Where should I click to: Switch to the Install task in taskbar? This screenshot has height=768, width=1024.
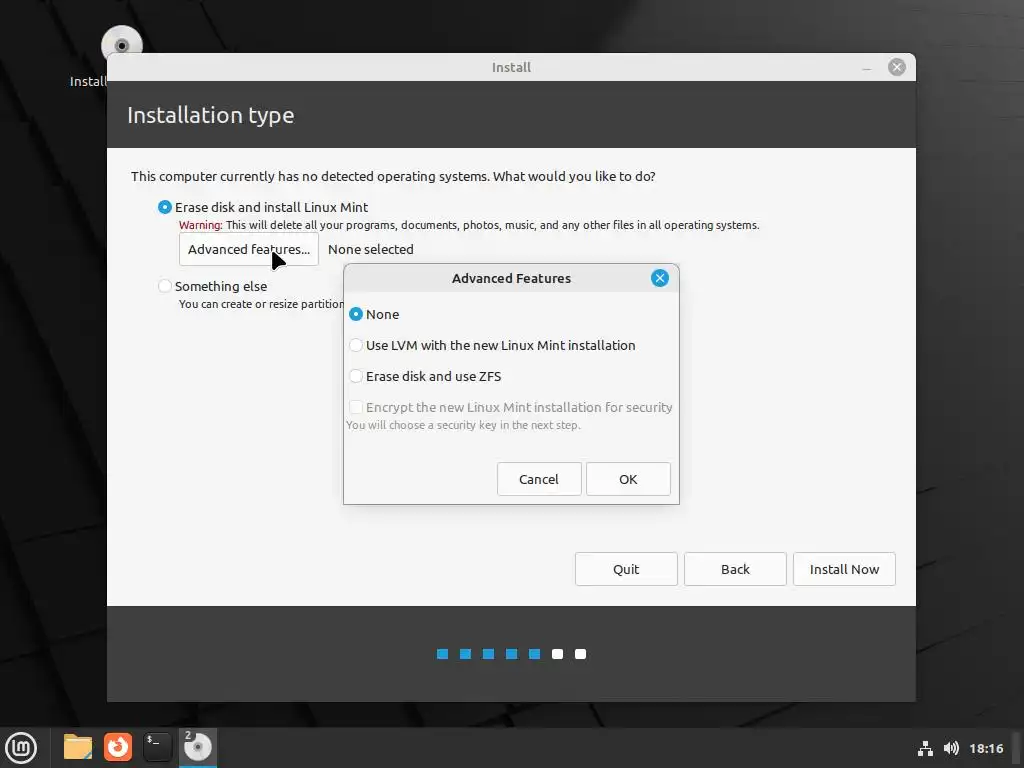[197, 747]
